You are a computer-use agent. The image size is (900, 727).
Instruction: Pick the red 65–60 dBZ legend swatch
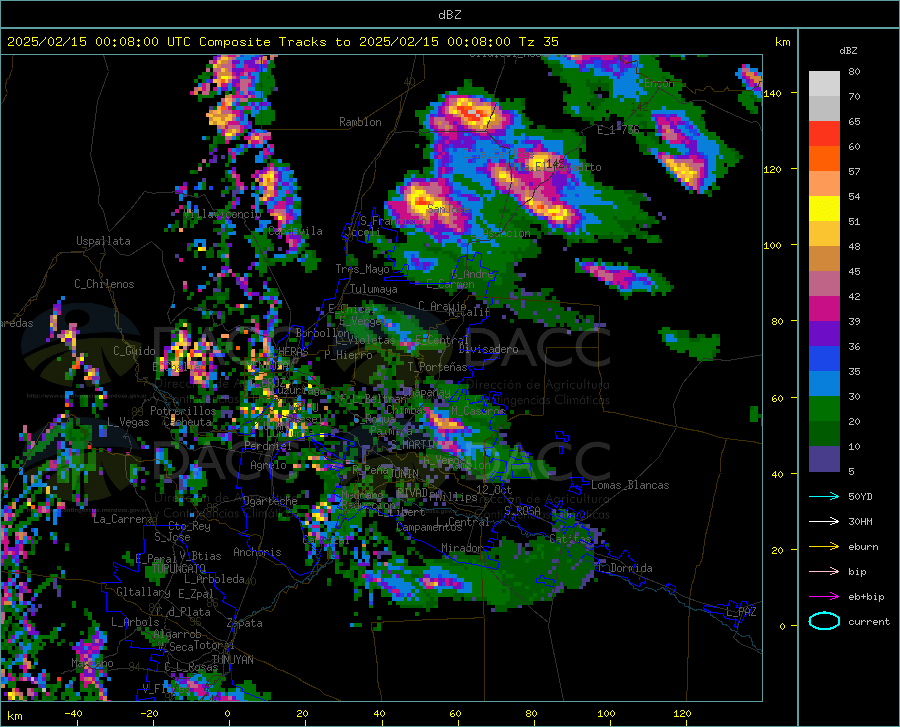click(824, 134)
